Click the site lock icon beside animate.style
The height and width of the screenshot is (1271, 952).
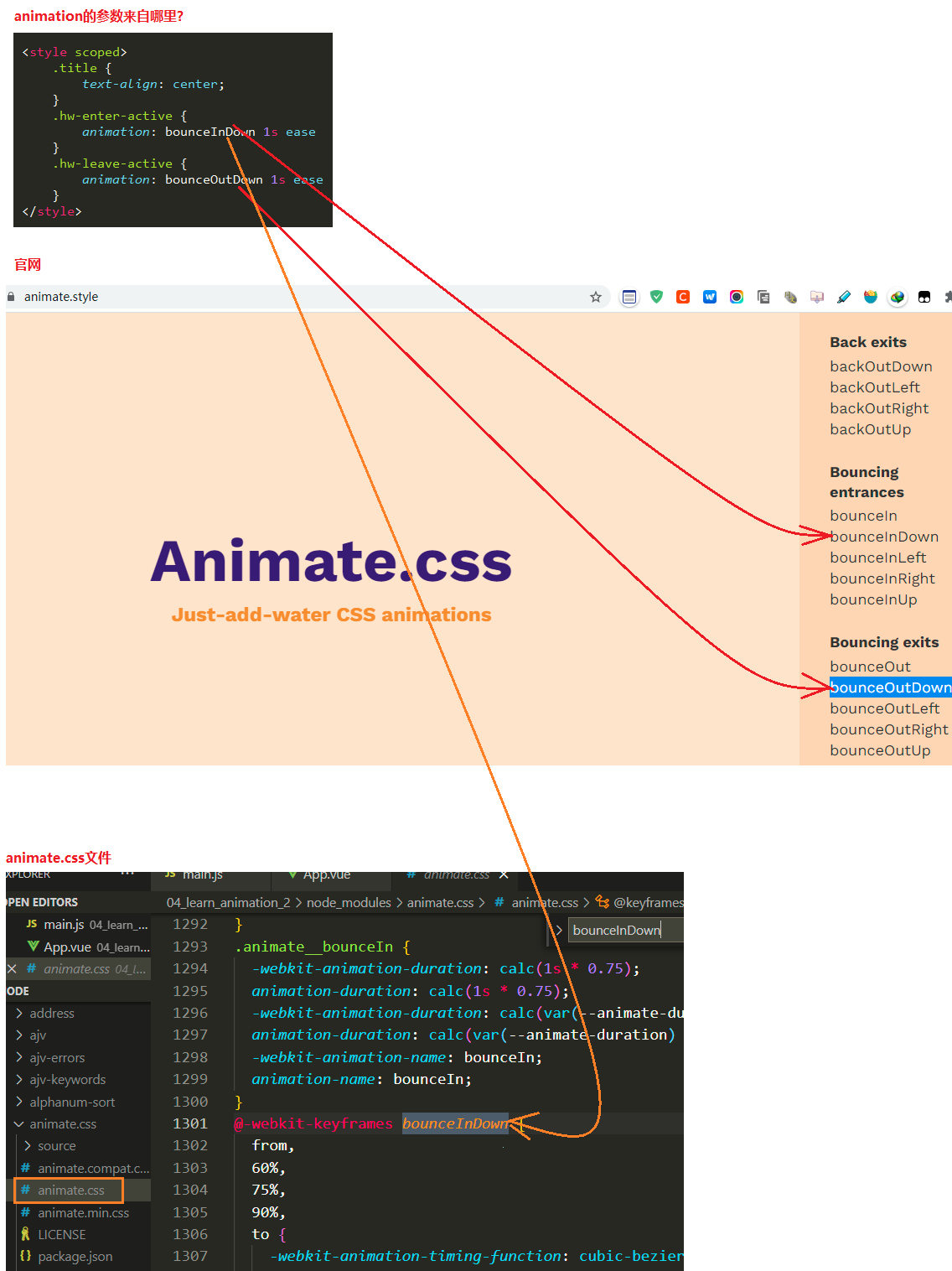pyautogui.click(x=11, y=297)
